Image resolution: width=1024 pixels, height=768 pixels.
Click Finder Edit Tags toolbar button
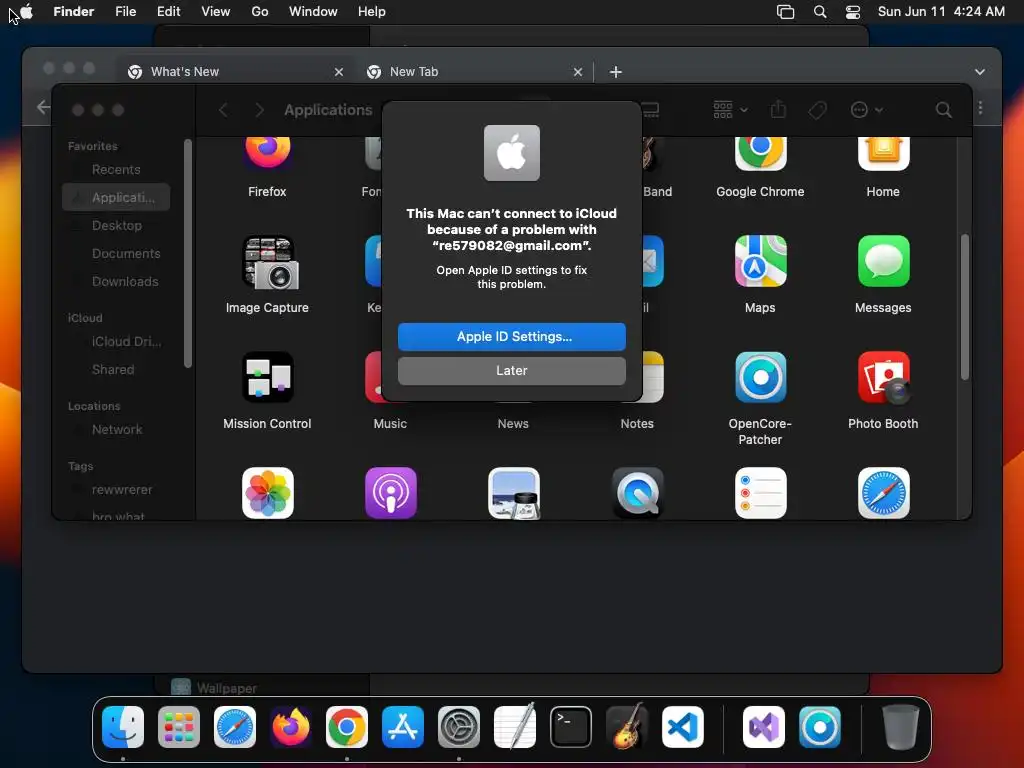click(818, 110)
